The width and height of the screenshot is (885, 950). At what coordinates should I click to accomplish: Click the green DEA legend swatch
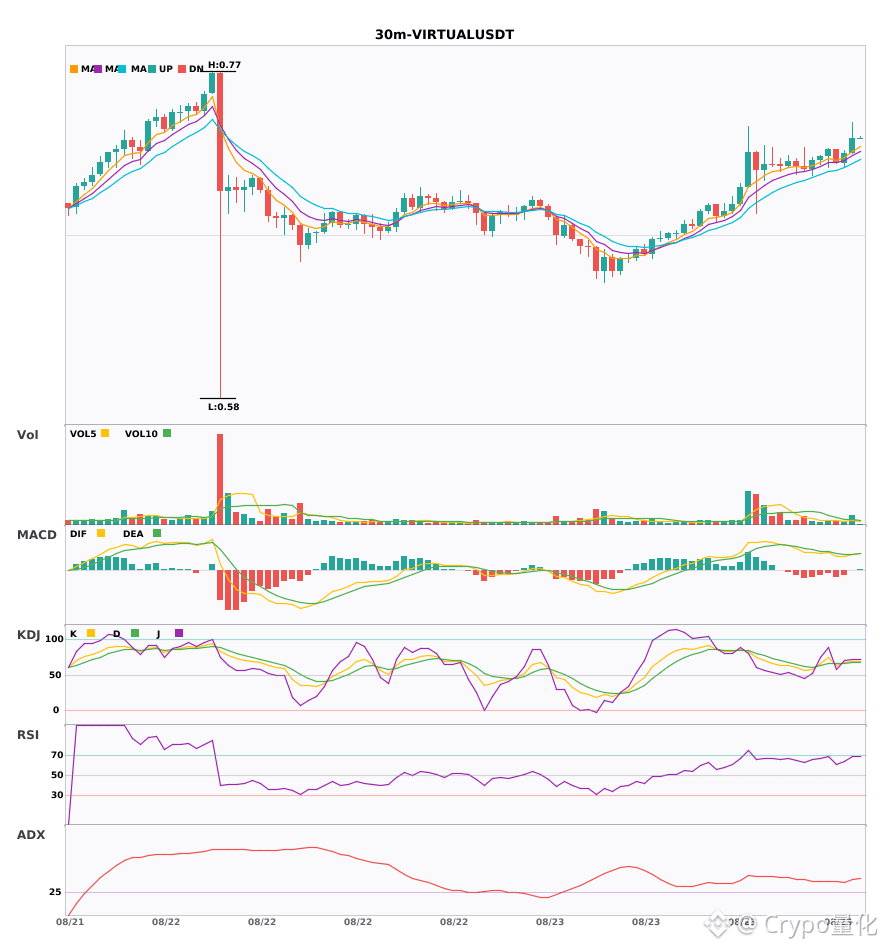(x=157, y=533)
